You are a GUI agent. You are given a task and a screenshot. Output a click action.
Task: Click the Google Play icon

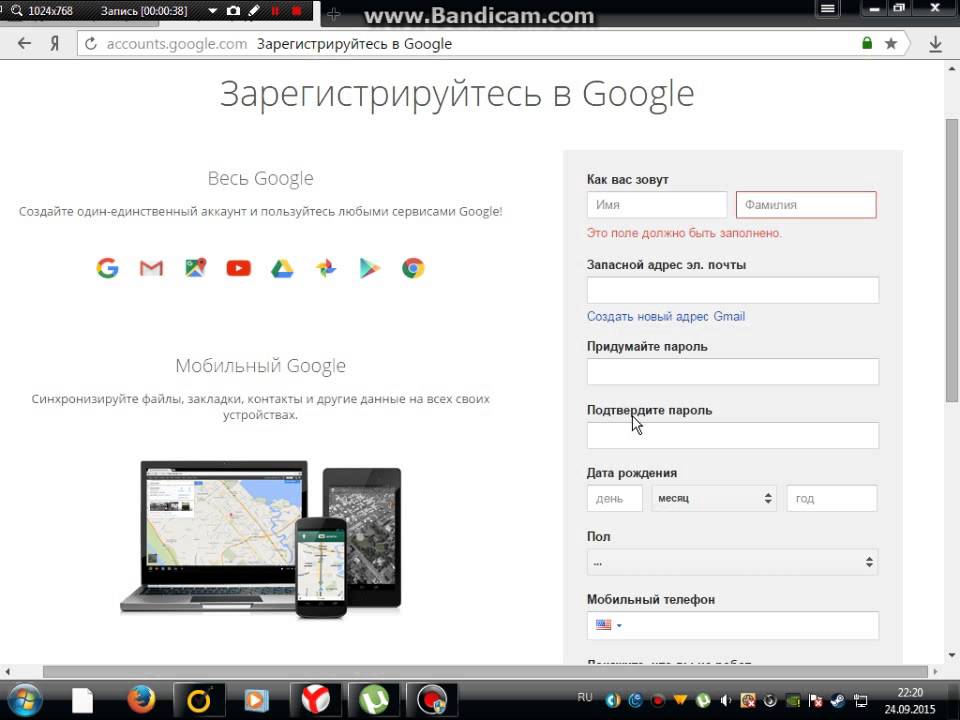(370, 268)
